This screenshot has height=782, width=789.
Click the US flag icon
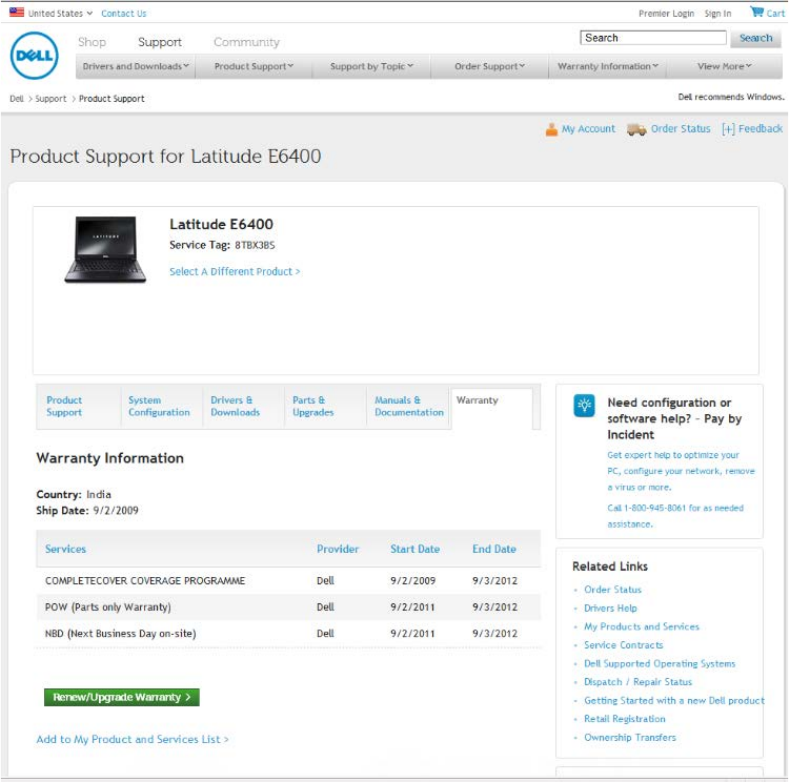(17, 13)
